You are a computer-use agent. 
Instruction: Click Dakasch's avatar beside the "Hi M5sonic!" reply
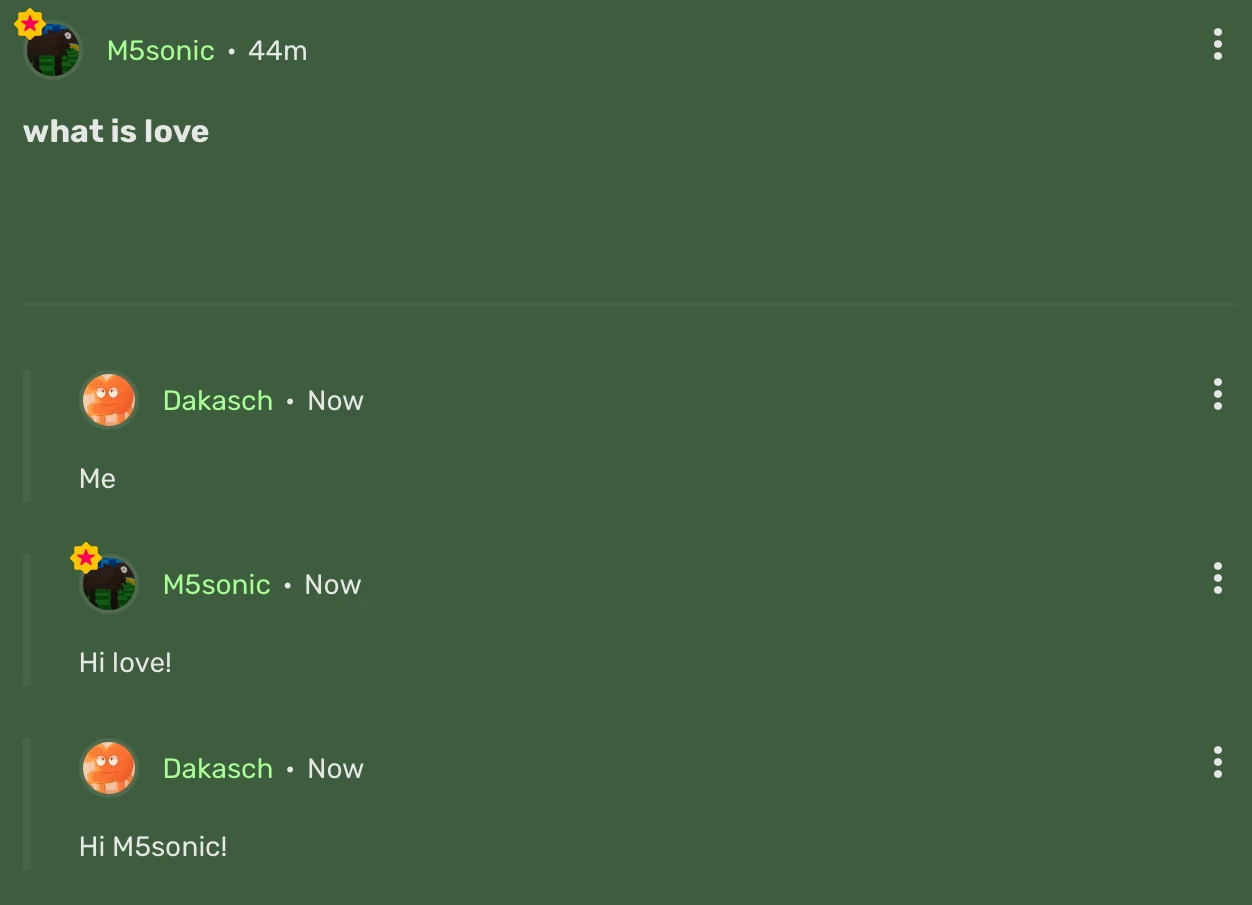(108, 768)
